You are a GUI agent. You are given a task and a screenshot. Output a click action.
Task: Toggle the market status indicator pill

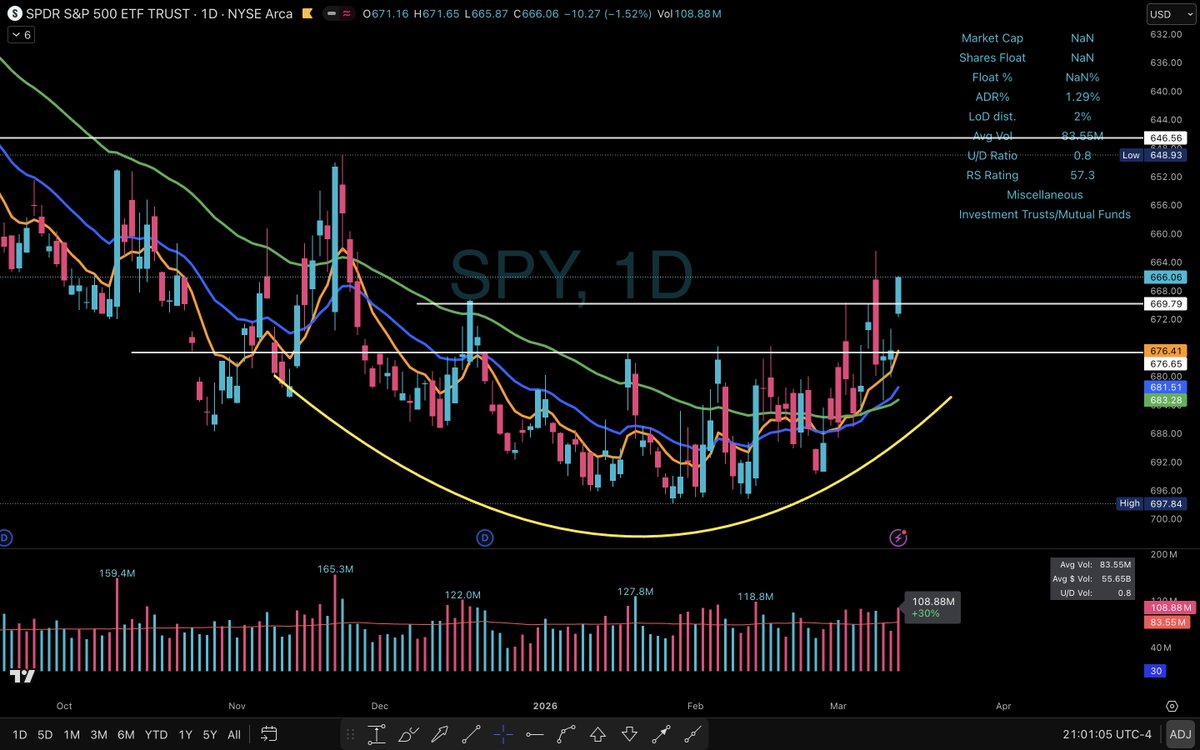click(x=337, y=14)
